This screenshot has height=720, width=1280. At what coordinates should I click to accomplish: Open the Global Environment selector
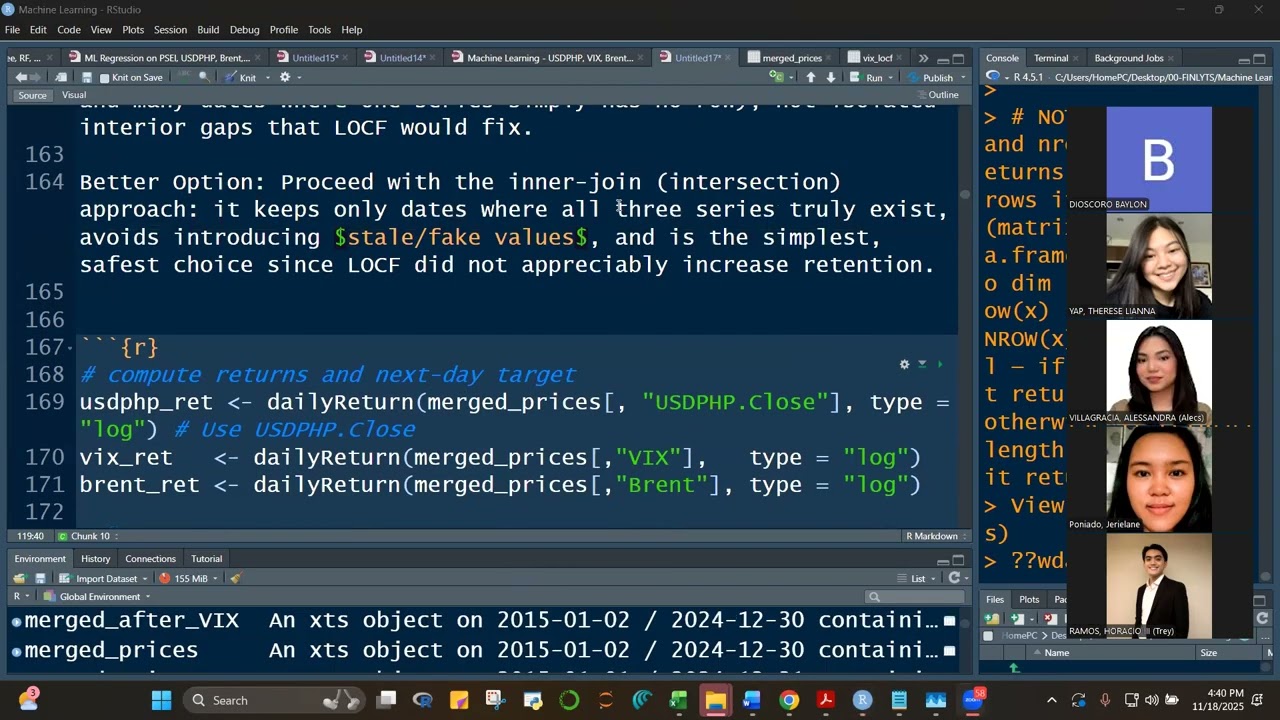[x=99, y=597]
